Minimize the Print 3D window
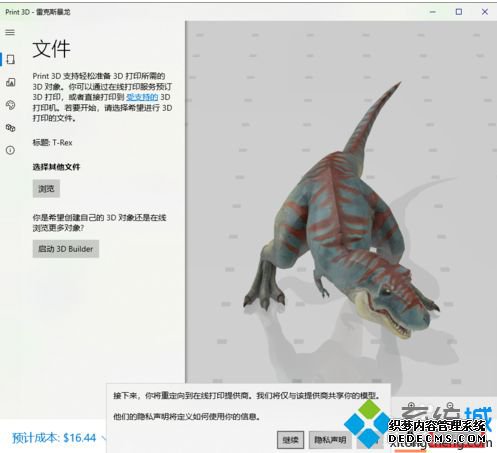 coord(433,12)
